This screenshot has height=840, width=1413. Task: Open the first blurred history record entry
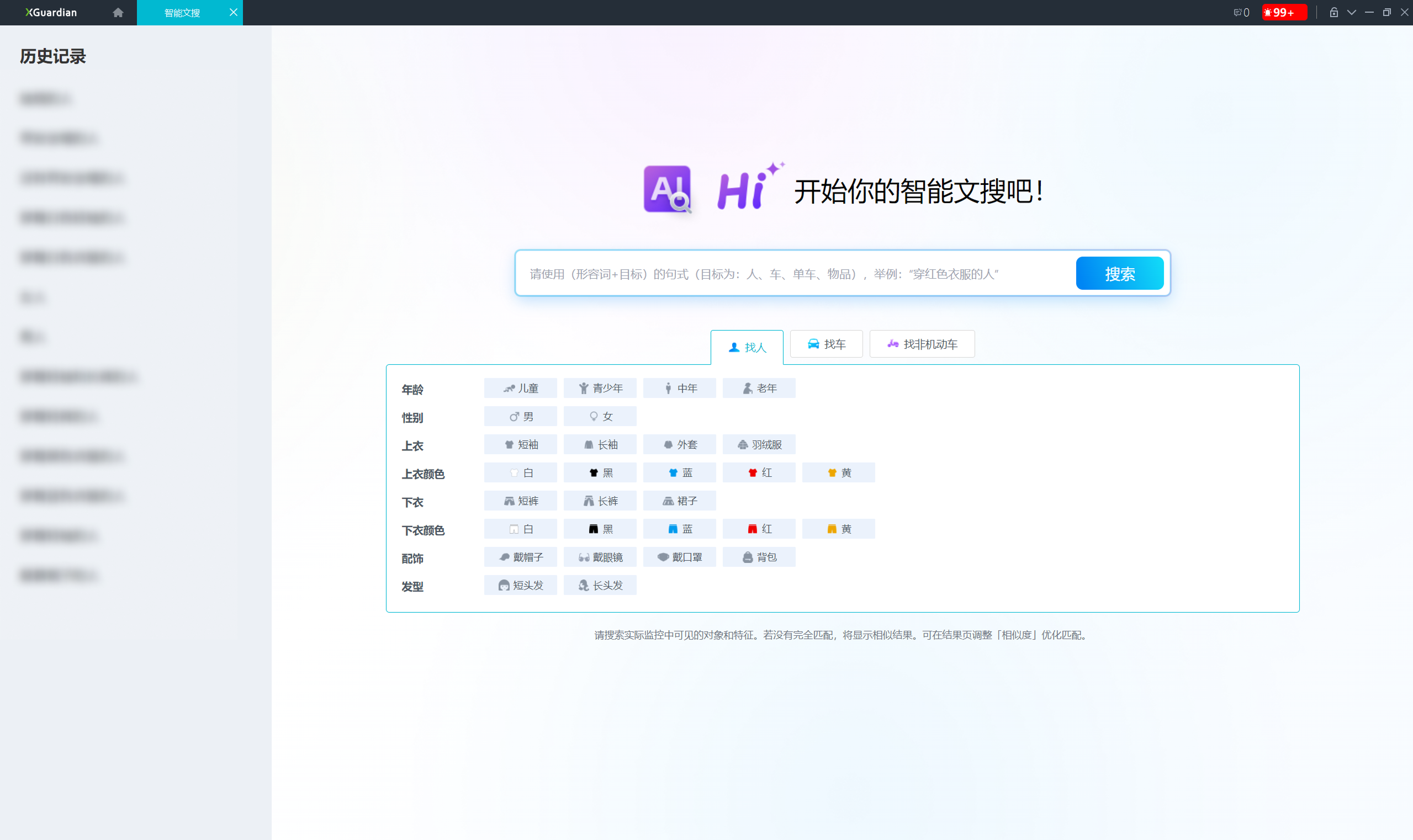(45, 98)
